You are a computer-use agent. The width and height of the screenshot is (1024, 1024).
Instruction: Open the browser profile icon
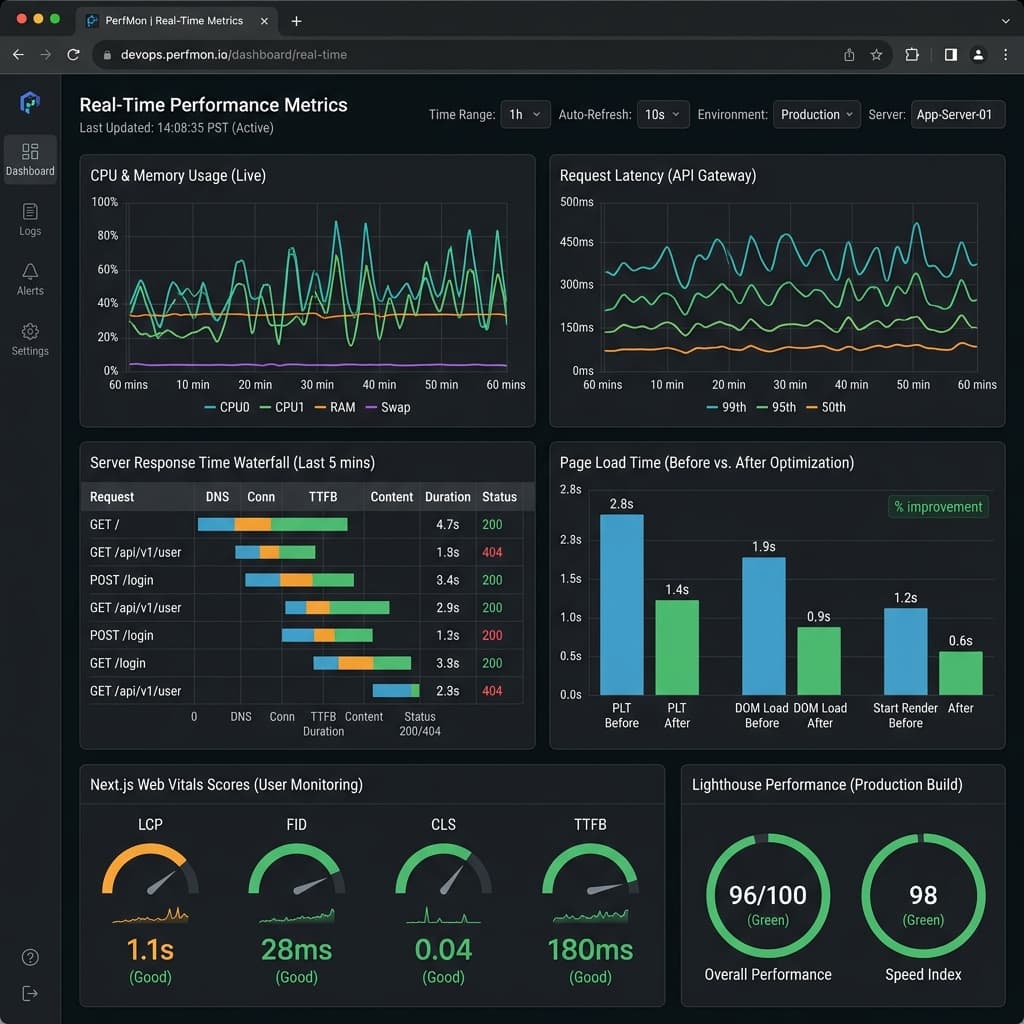(978, 55)
